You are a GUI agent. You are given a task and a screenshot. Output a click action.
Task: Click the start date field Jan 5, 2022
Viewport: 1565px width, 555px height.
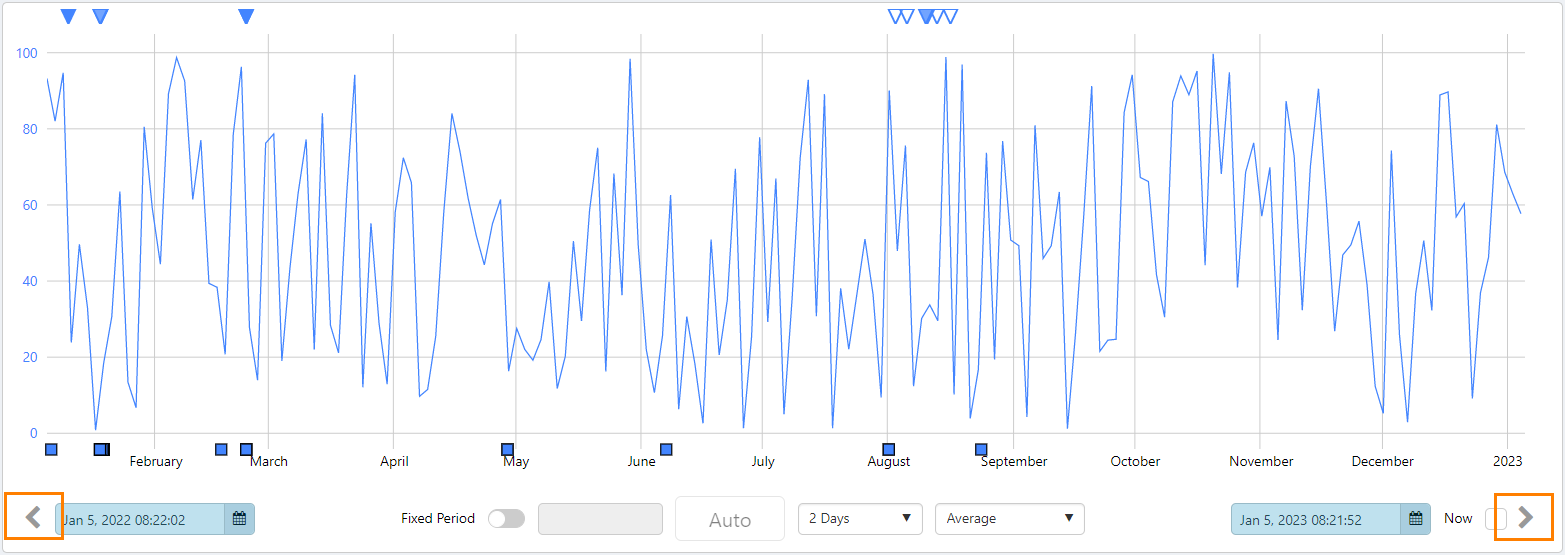click(x=140, y=519)
